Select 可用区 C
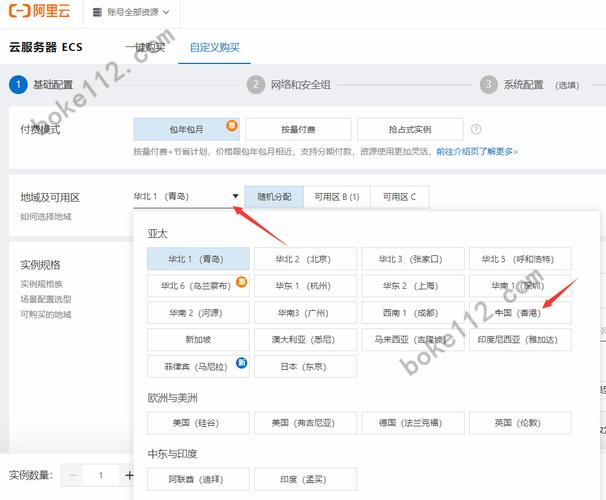The image size is (606, 500). [x=399, y=197]
